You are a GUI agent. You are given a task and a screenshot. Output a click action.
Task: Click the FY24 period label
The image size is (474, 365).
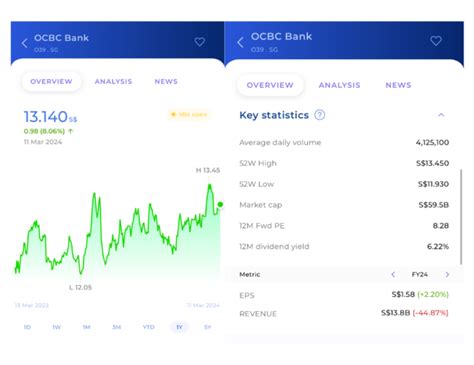pyautogui.click(x=420, y=274)
